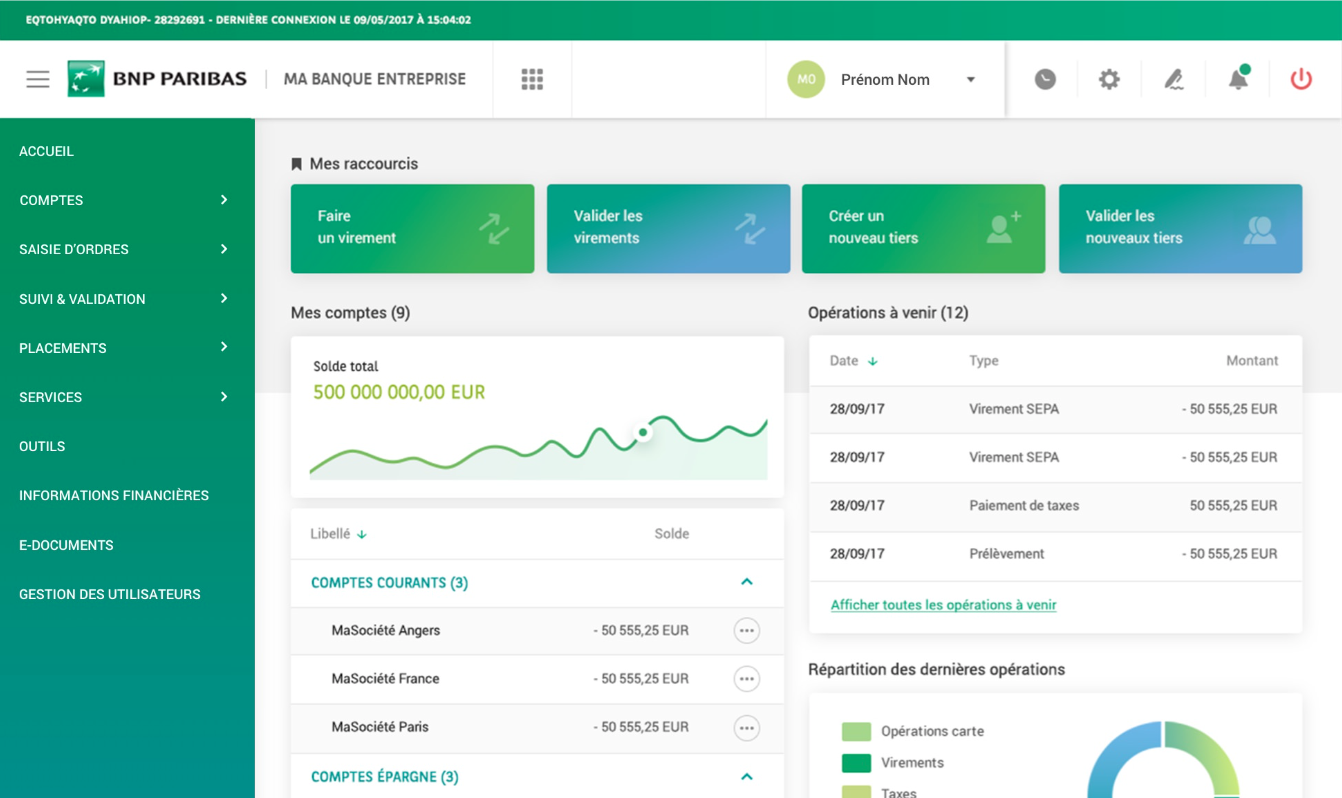Viewport: 1342px width, 798px height.
Task: Click the clock/history icon in the header
Action: (x=1044, y=79)
